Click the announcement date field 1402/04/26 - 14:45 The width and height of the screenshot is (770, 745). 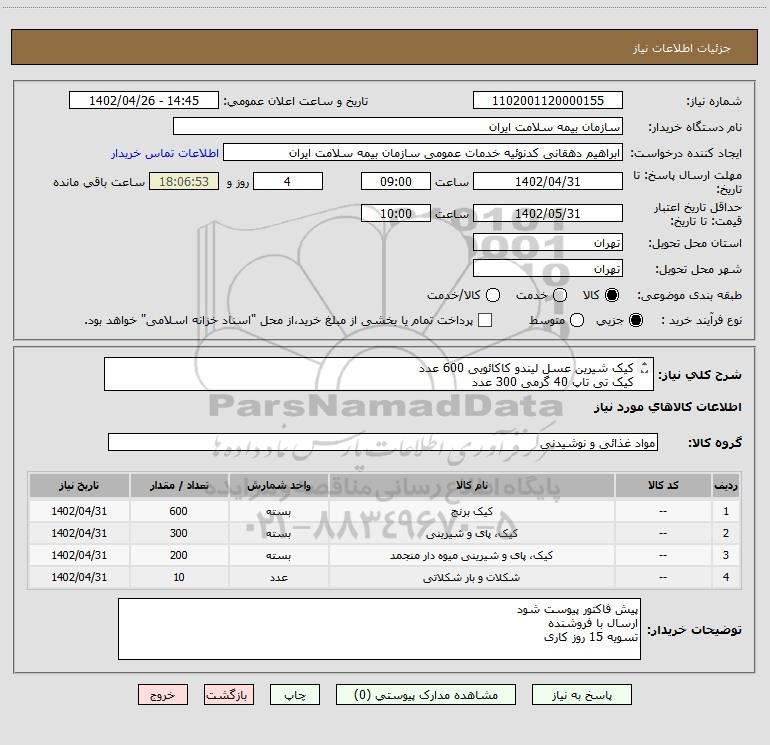coord(144,100)
